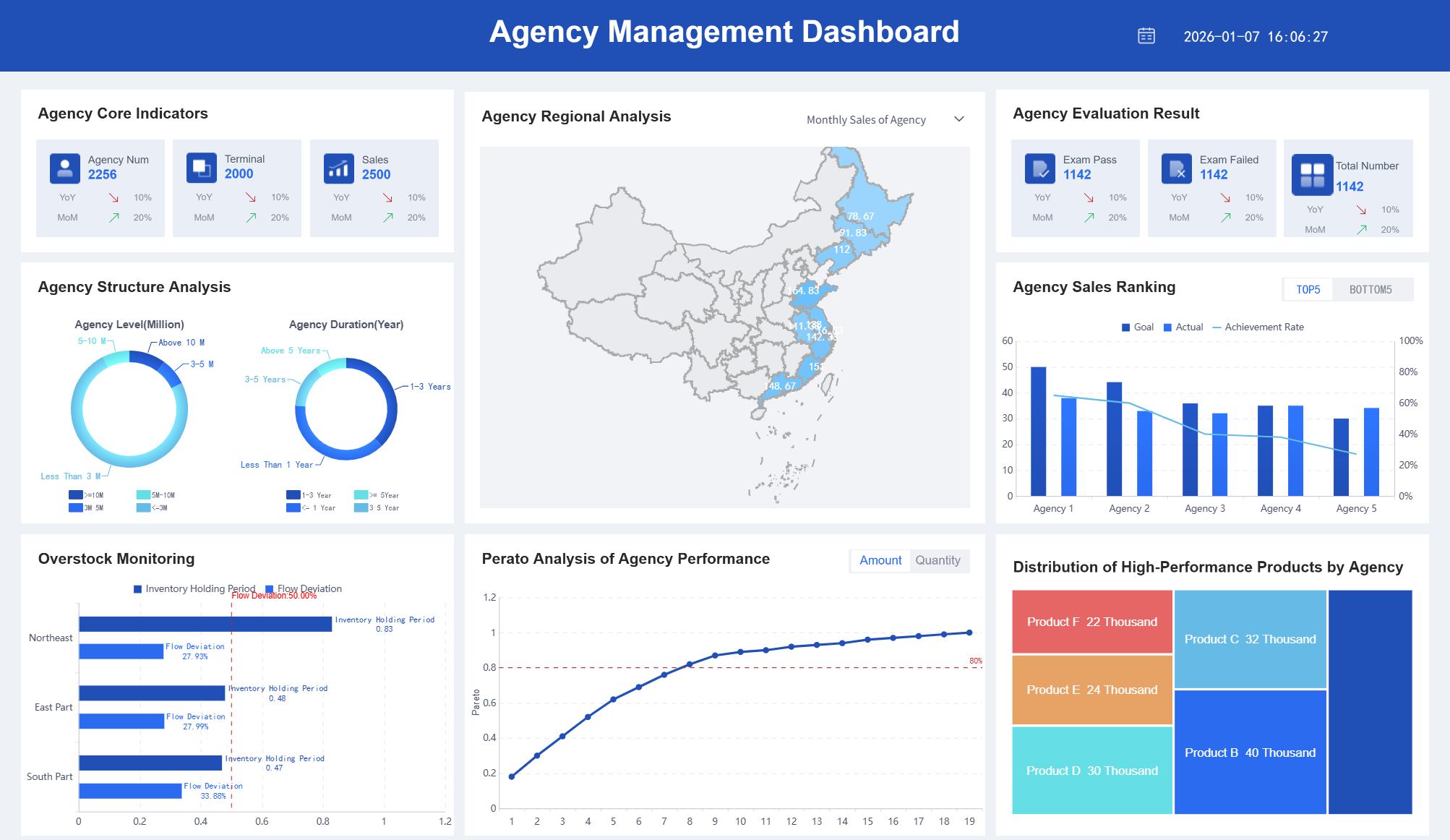The image size is (1450, 840).
Task: Switch Pareto chart to Quantity tab
Action: [938, 560]
